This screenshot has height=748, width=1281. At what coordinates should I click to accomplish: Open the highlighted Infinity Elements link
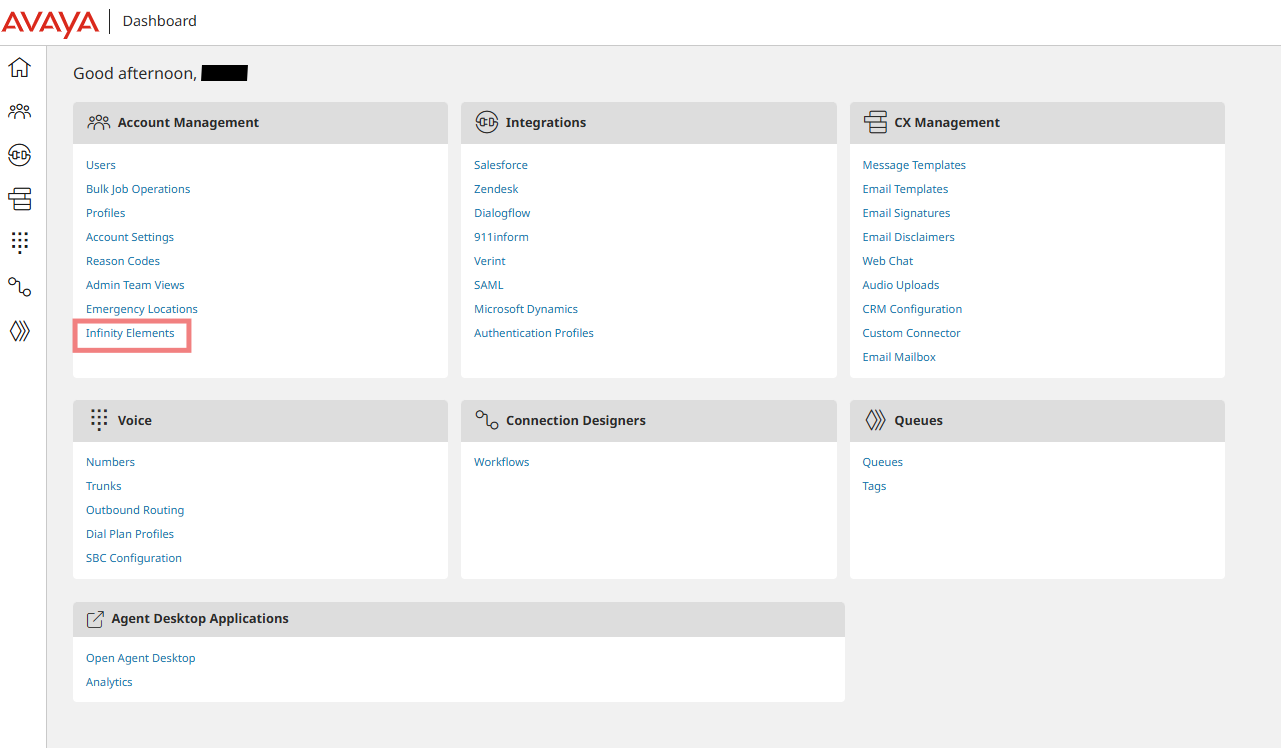click(x=130, y=332)
